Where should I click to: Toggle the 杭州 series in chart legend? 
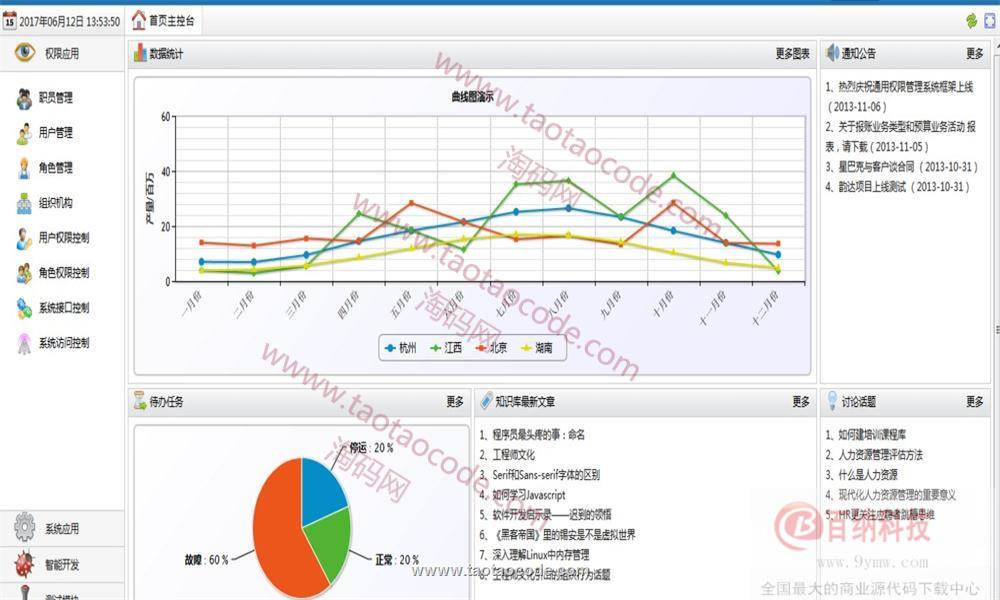401,348
